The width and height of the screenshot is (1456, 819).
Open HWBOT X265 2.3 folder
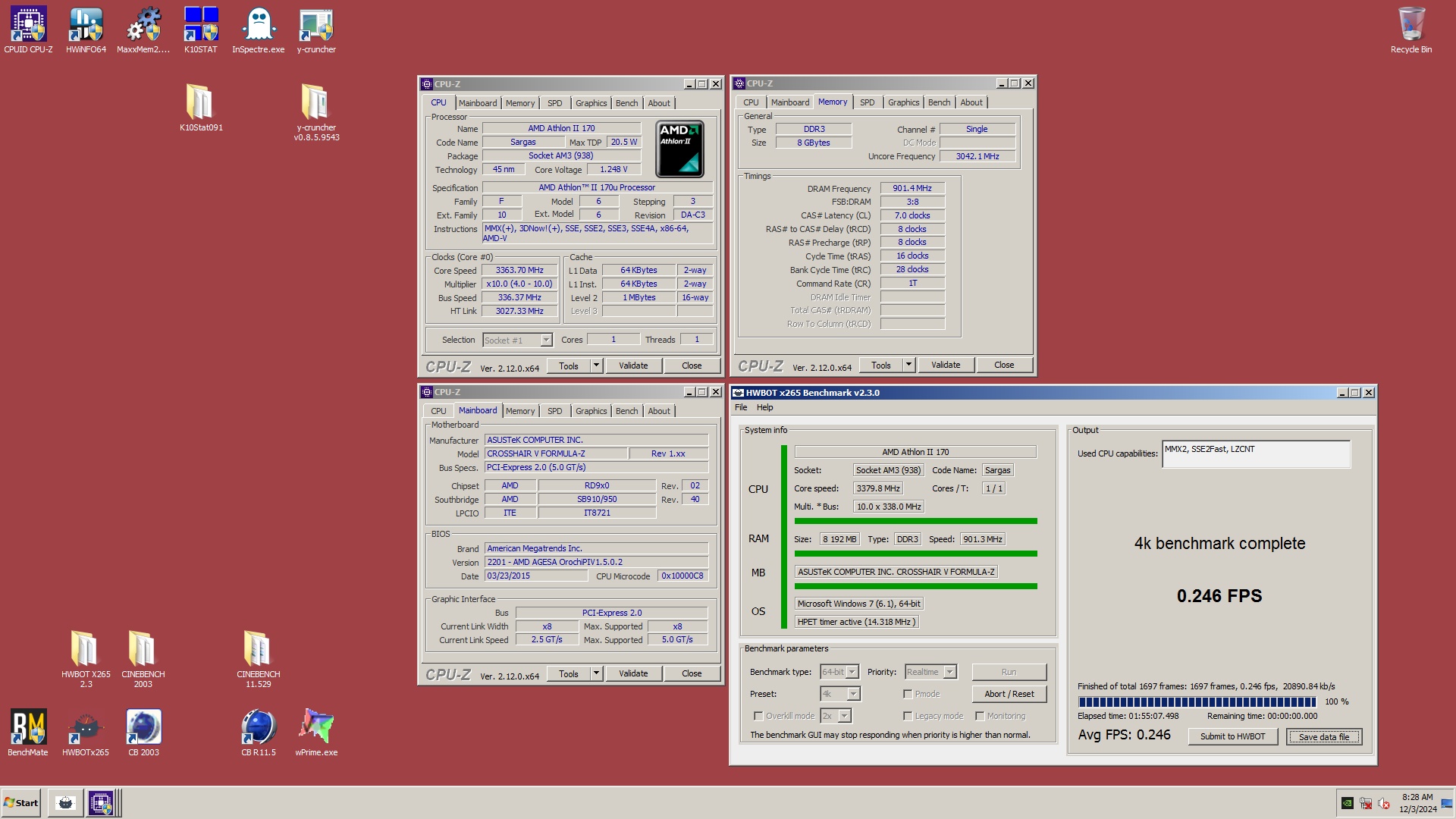(86, 658)
